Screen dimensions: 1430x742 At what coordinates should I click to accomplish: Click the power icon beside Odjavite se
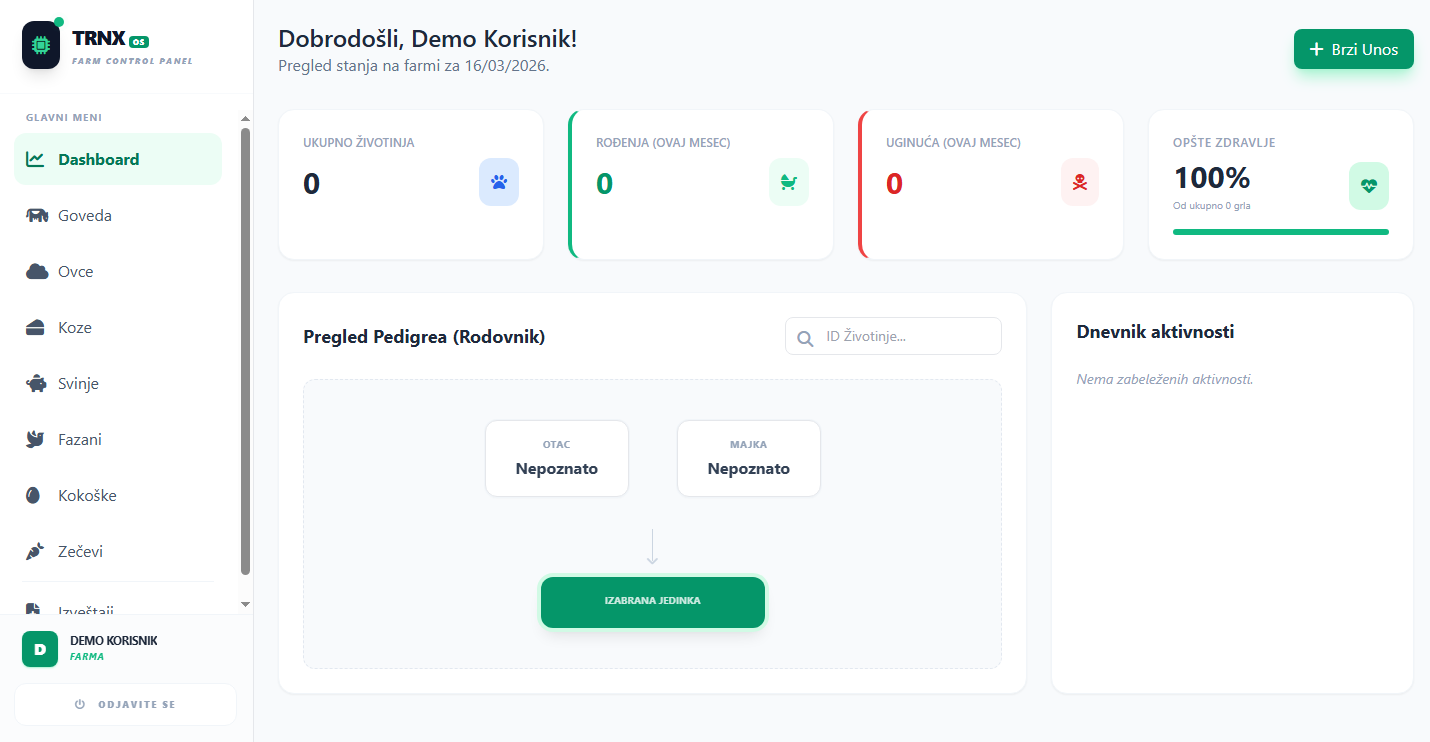(x=80, y=705)
